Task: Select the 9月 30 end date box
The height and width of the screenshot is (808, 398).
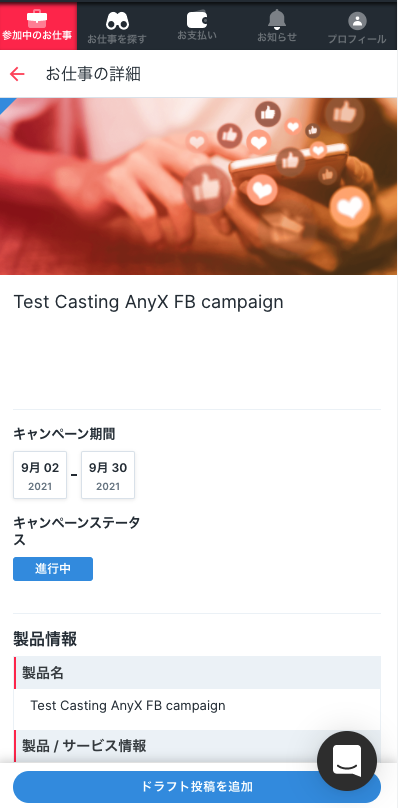Action: [108, 475]
